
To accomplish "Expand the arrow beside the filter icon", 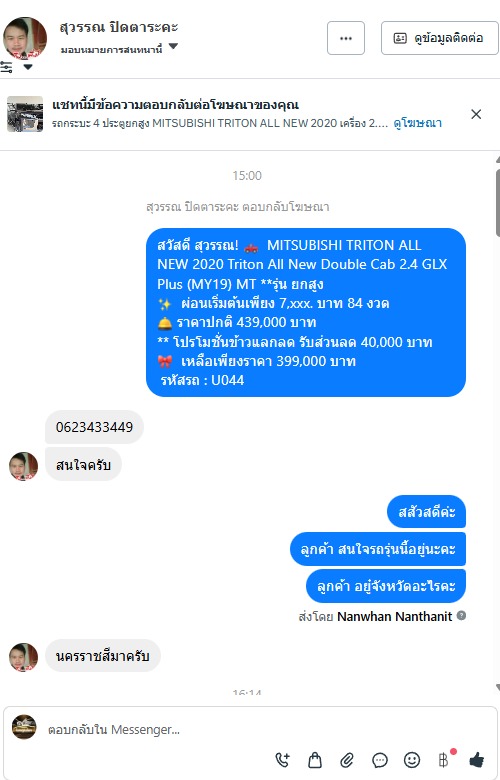I will click(x=28, y=67).
